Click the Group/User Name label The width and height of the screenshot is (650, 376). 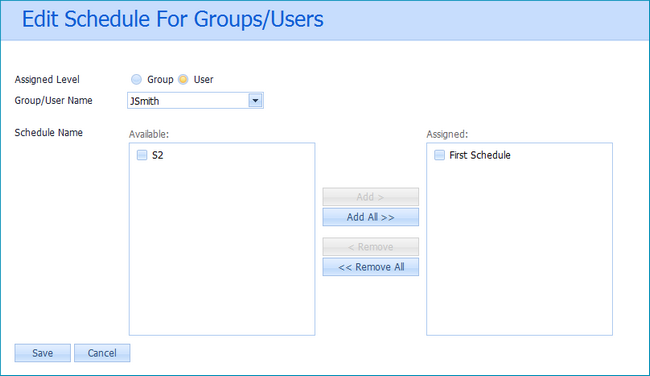pos(53,101)
